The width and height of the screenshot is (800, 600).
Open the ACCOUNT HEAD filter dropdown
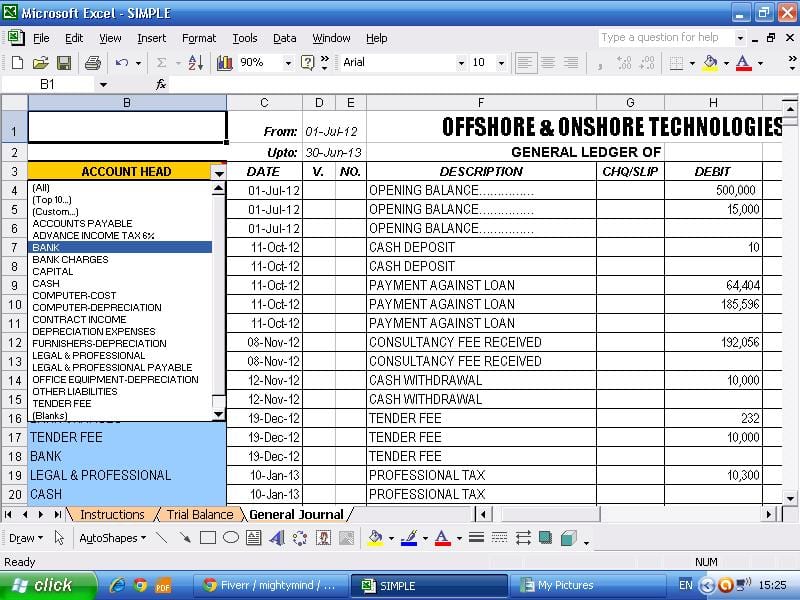(219, 171)
